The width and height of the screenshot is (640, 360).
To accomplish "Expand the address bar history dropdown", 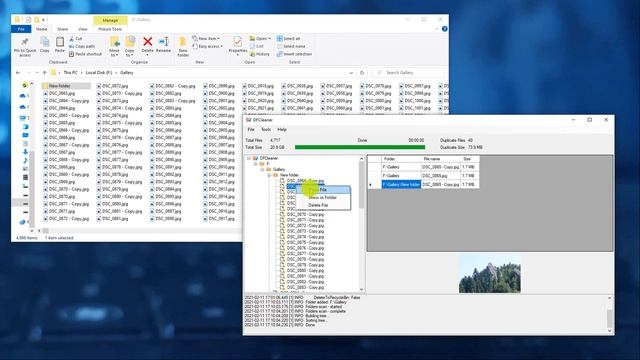I will 351,73.
